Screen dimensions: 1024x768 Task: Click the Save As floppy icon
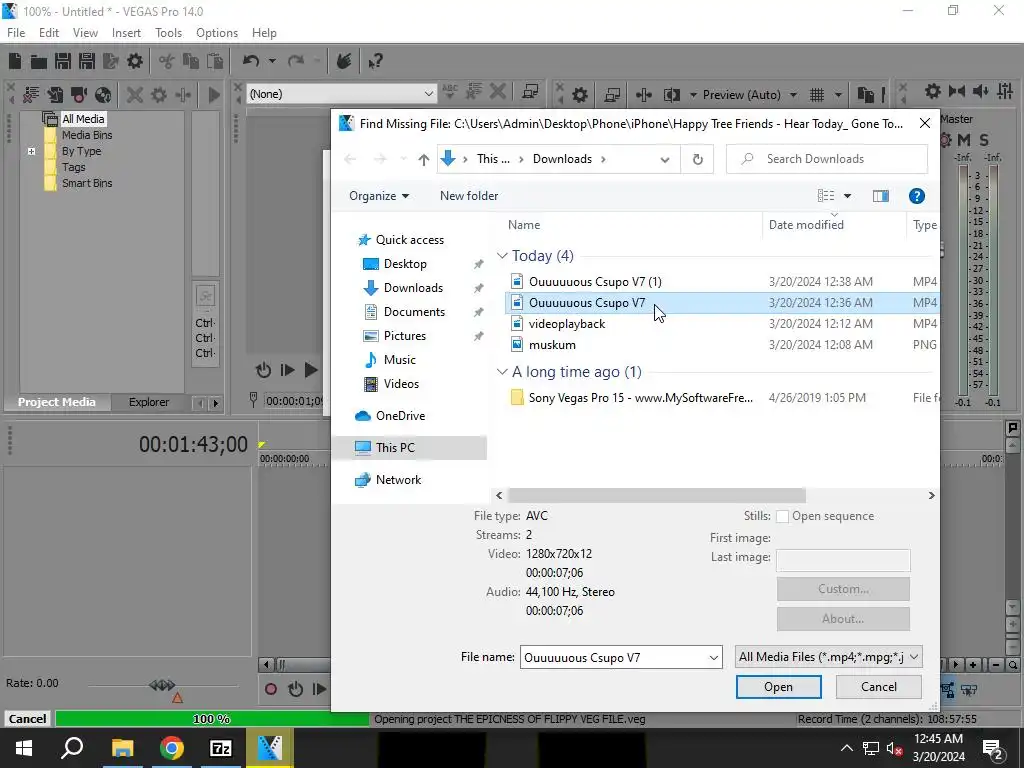(87, 61)
